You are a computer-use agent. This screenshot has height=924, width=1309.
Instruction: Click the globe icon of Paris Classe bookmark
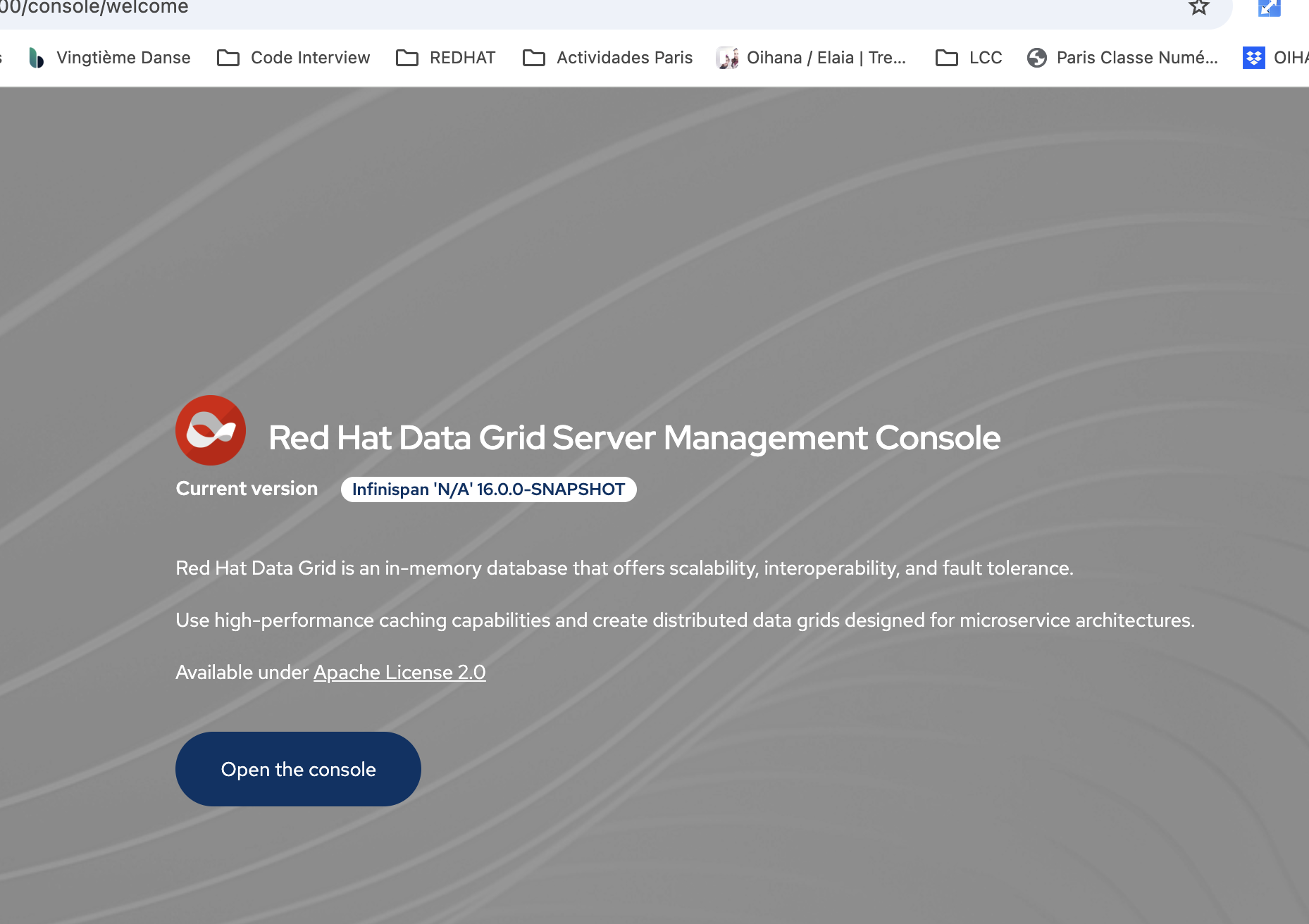(1036, 58)
